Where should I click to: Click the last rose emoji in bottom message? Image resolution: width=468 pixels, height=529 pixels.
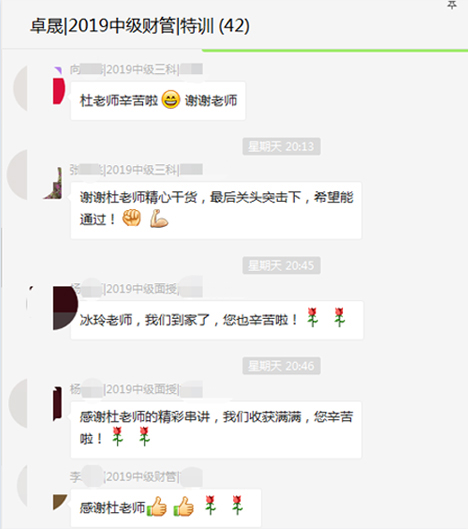coord(237,505)
